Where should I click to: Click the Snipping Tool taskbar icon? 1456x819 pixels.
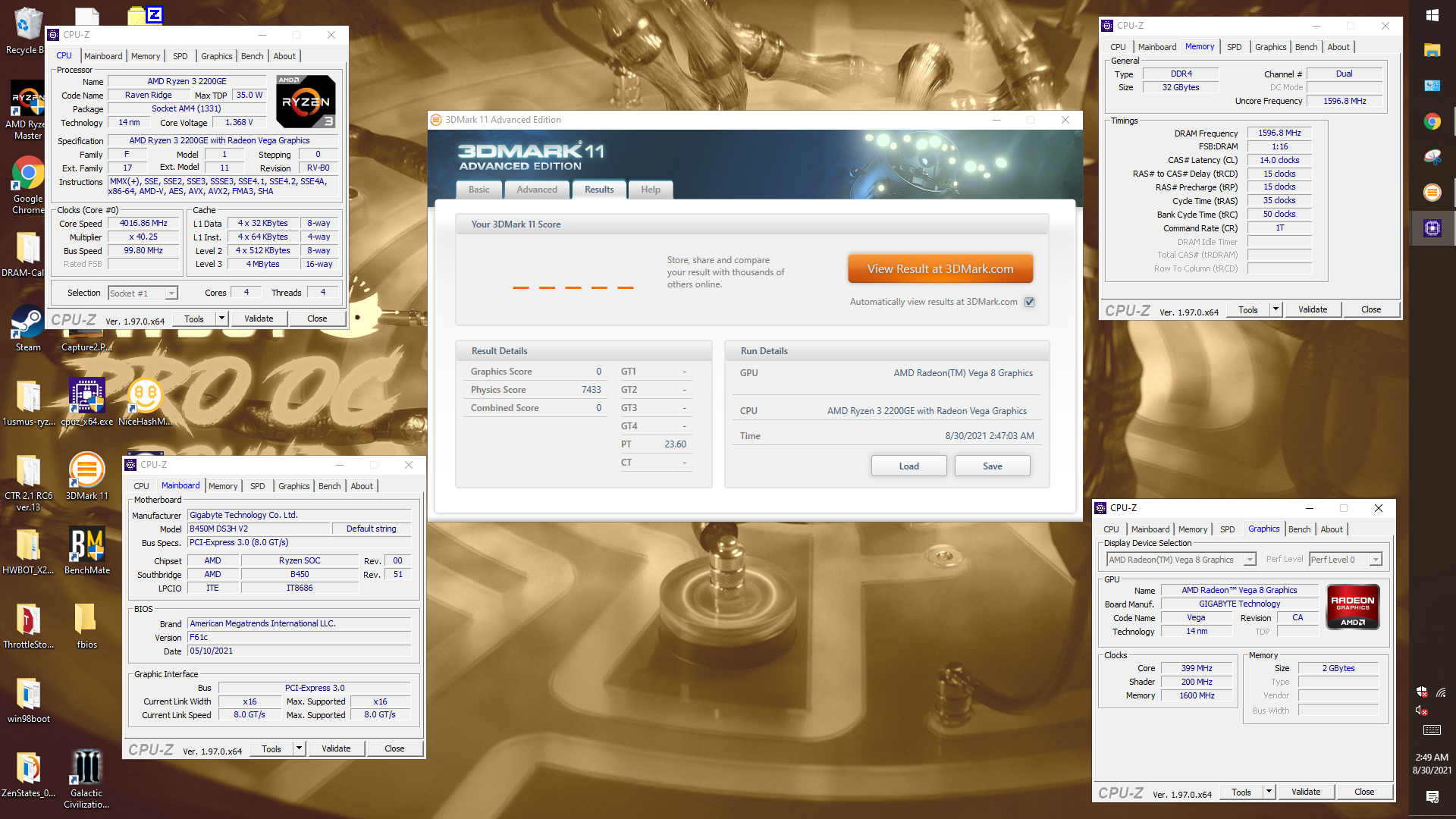(1432, 157)
